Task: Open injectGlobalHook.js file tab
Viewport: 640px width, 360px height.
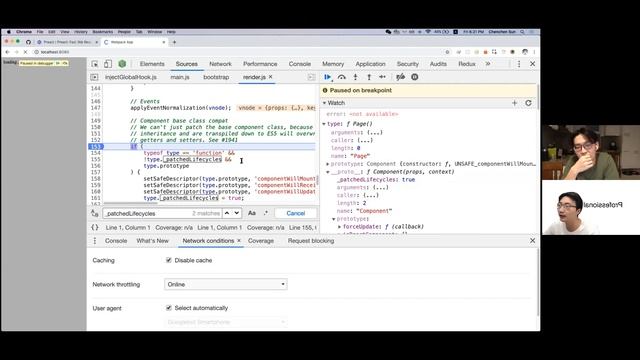Action: [x=131, y=77]
